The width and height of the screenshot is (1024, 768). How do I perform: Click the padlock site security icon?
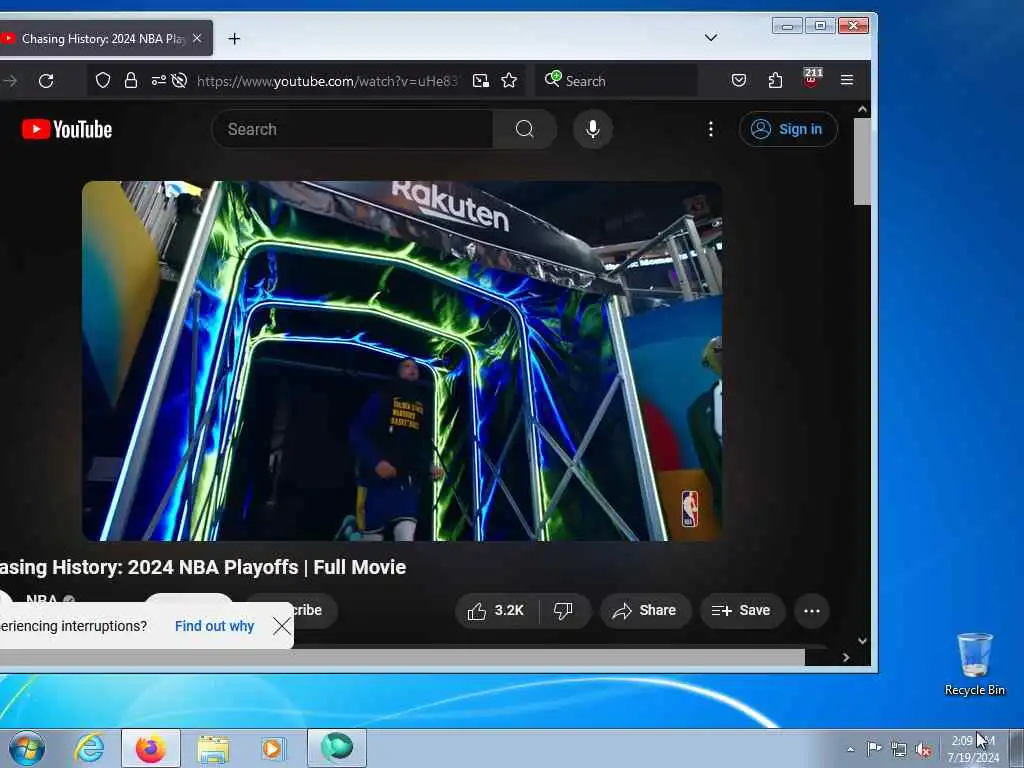pyautogui.click(x=131, y=80)
